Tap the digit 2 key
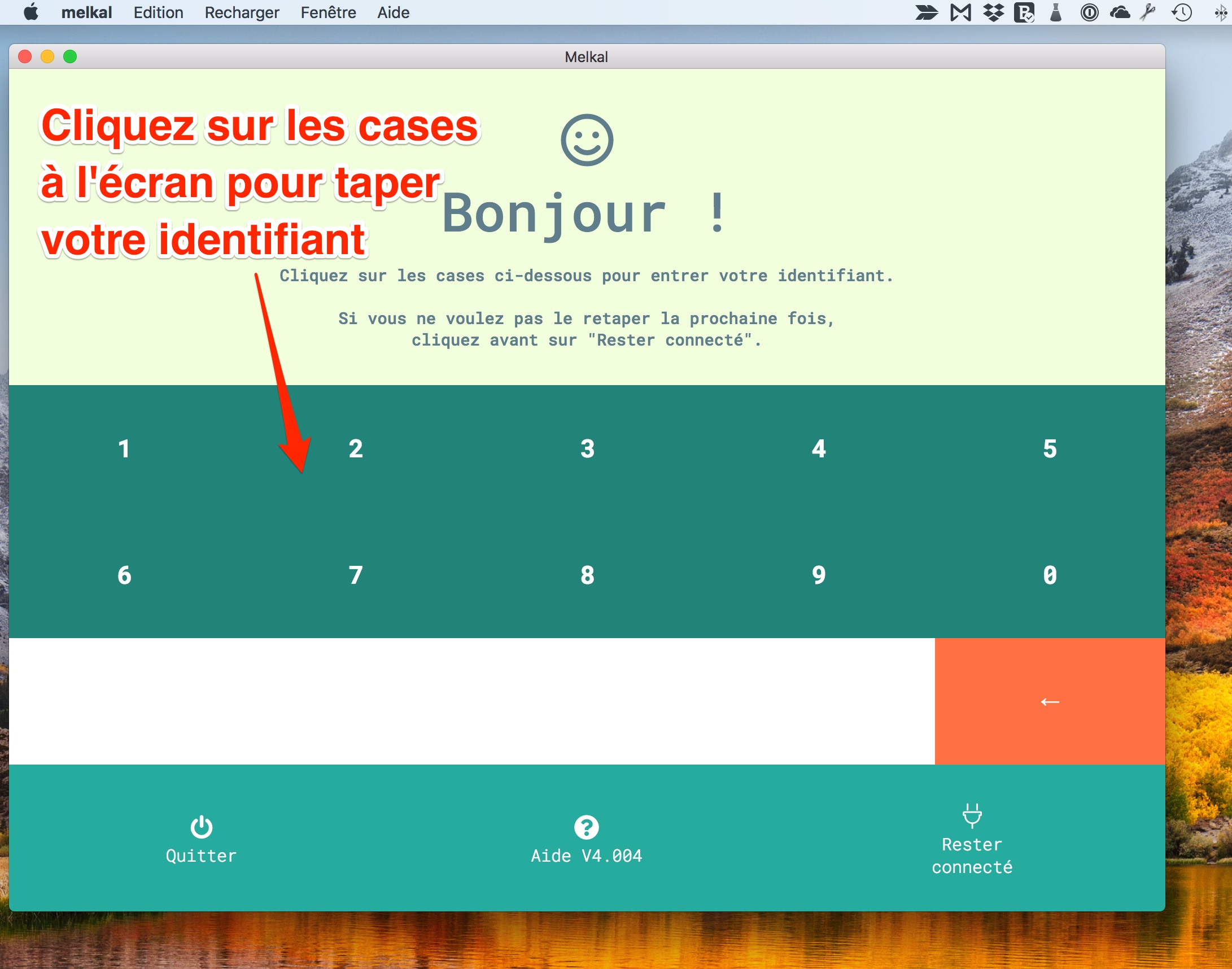This screenshot has width=1232, height=969. click(356, 449)
